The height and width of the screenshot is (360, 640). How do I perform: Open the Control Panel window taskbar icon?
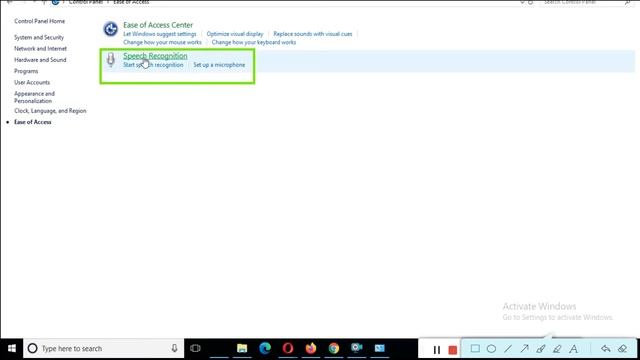[380, 348]
